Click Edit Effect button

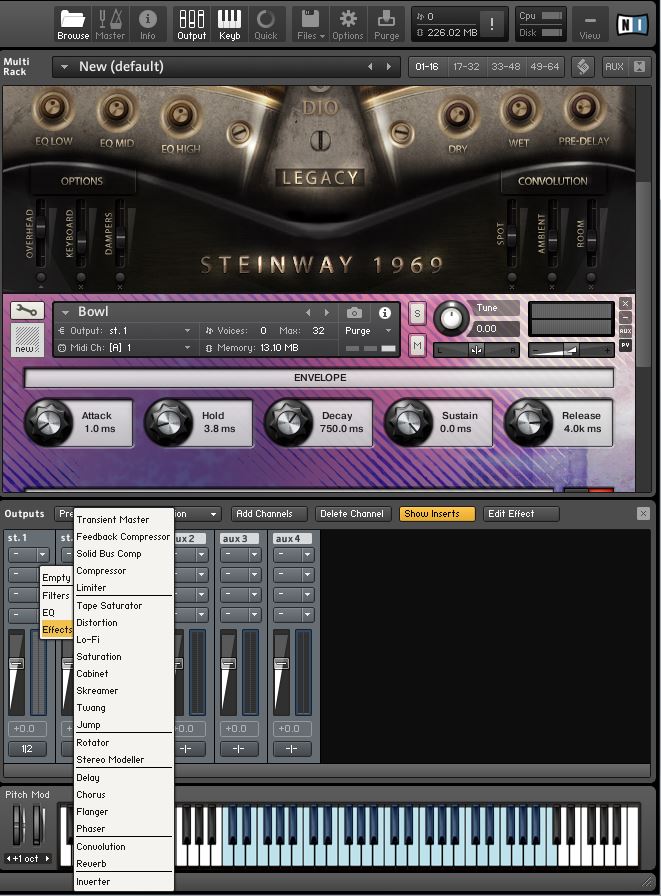[520, 514]
